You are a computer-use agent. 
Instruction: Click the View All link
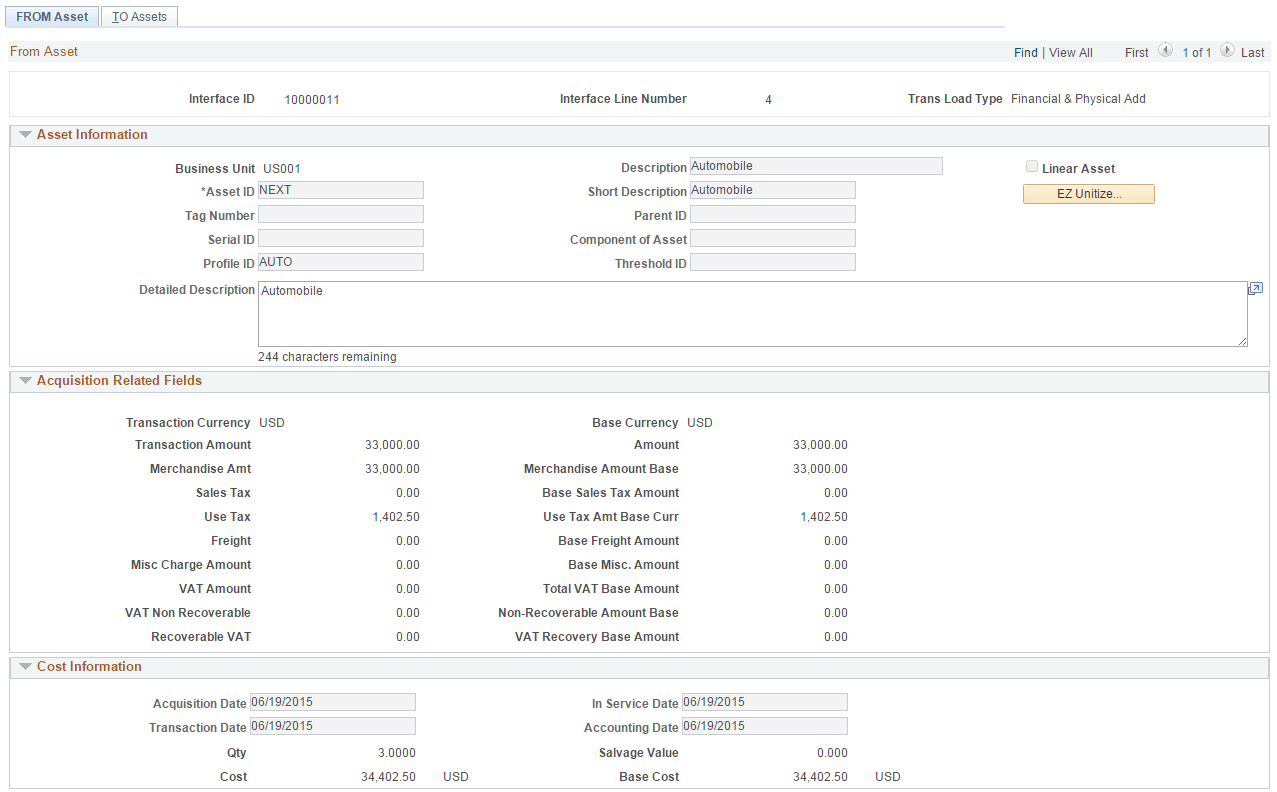coord(1069,52)
